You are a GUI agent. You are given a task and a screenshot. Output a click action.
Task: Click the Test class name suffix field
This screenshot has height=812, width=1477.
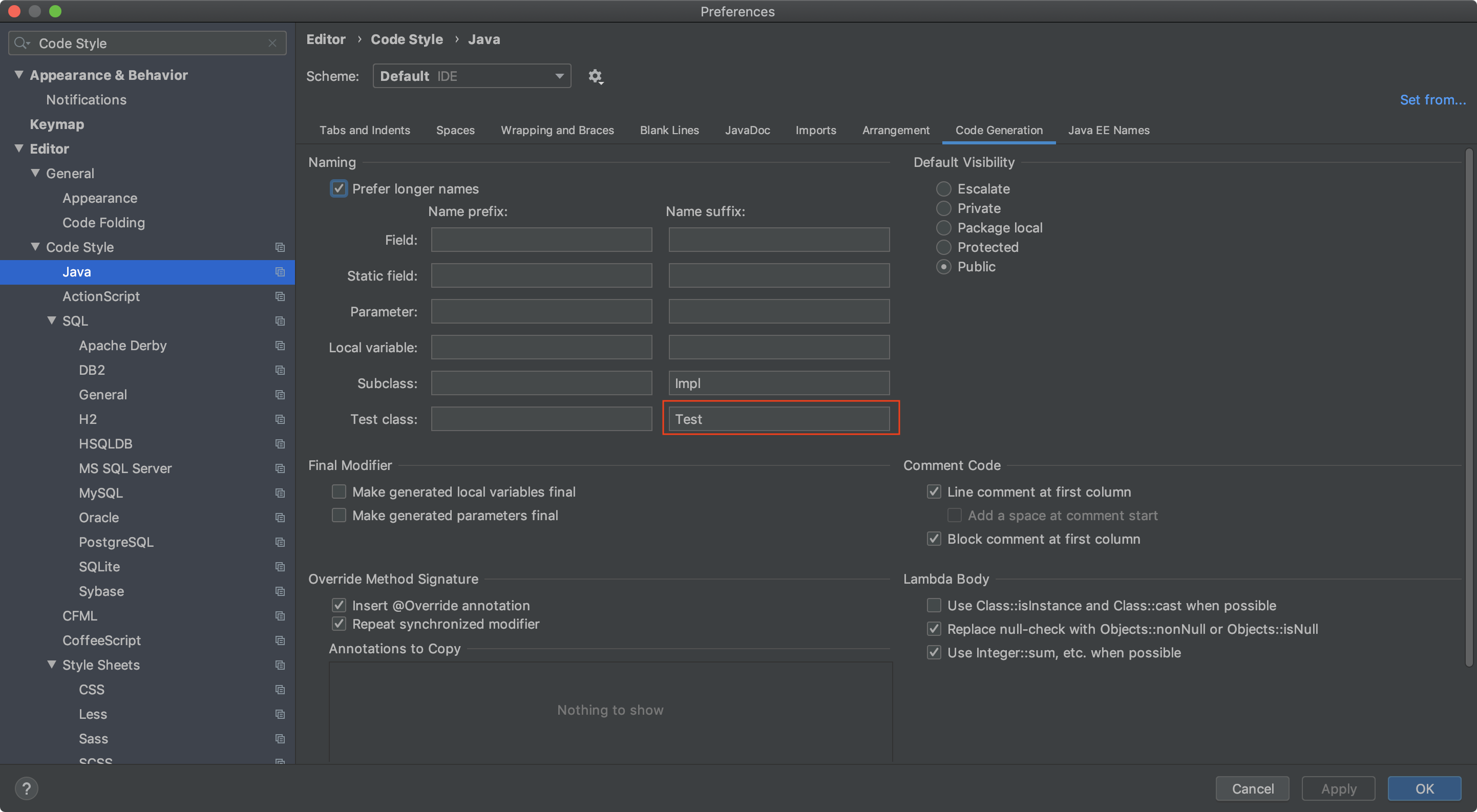(x=778, y=419)
